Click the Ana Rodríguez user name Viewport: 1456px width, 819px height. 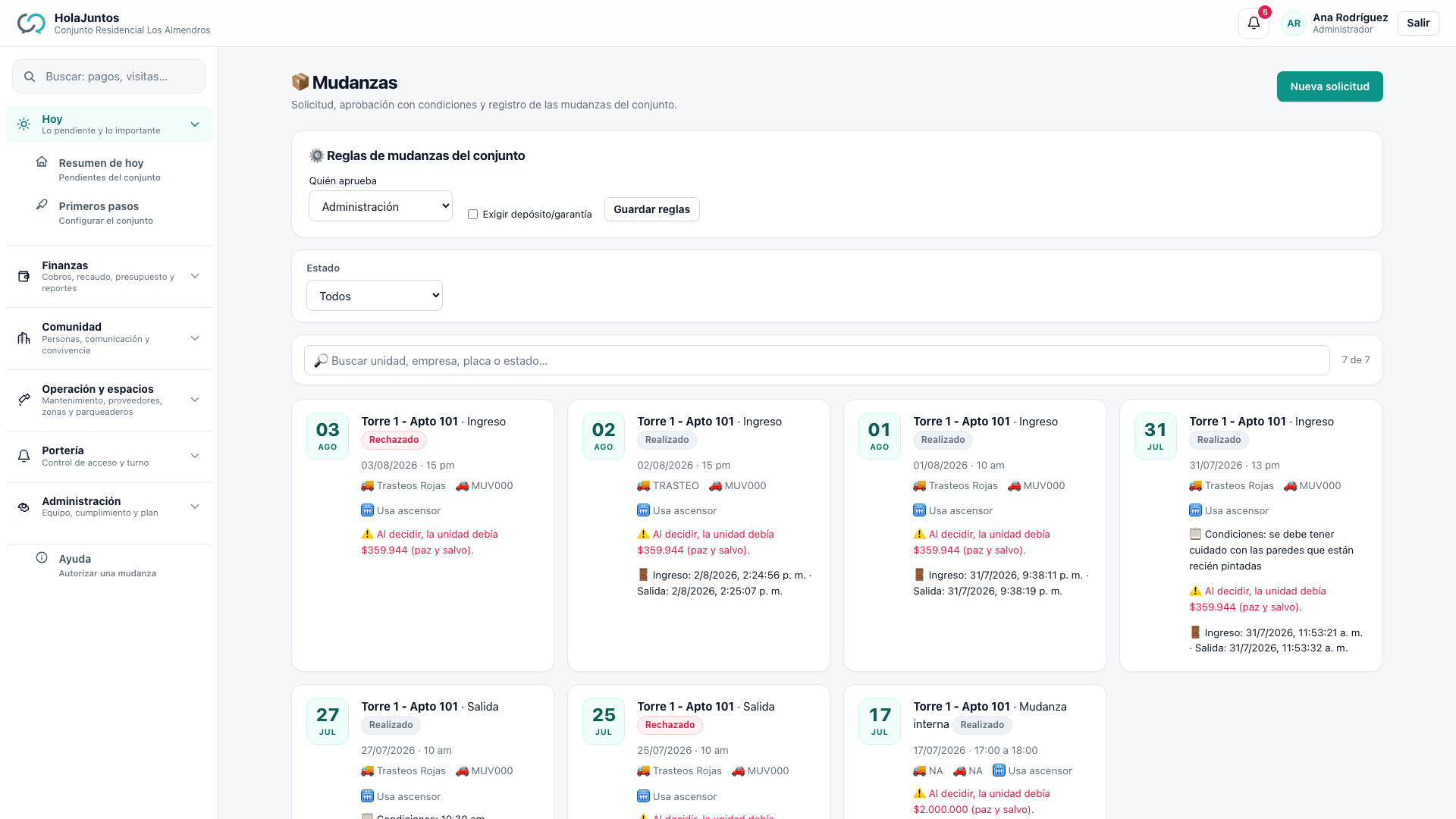1351,17
